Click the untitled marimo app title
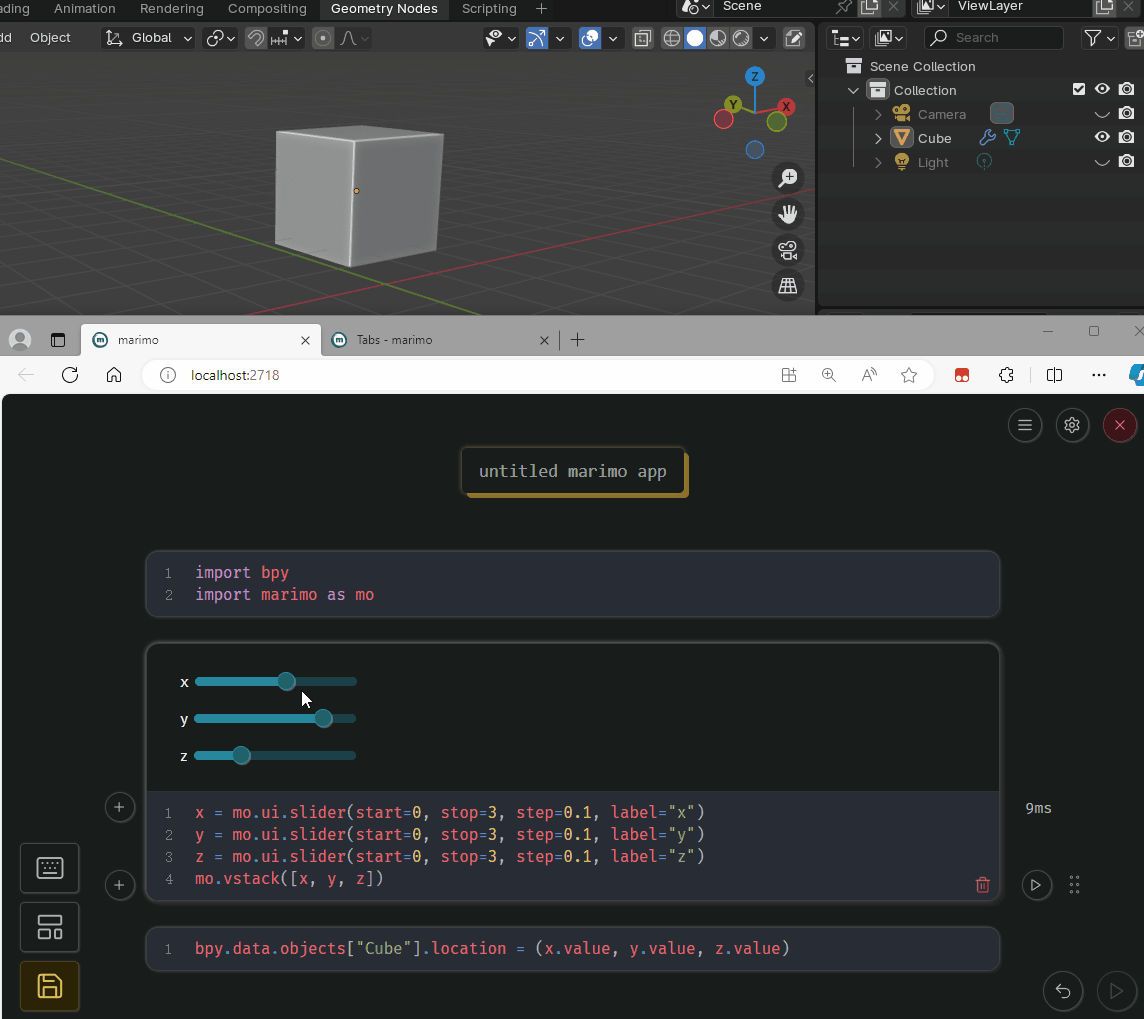The width and height of the screenshot is (1144, 1019). pos(573,471)
